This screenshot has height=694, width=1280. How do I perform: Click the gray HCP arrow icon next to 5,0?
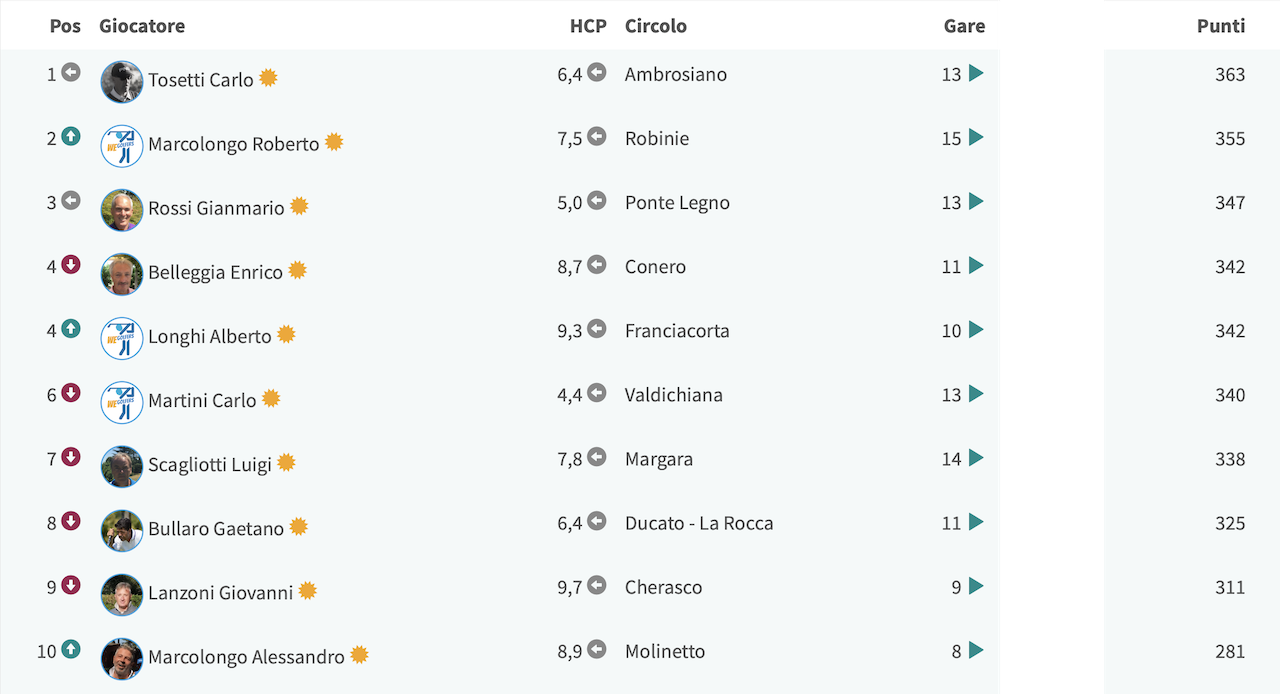click(x=597, y=201)
